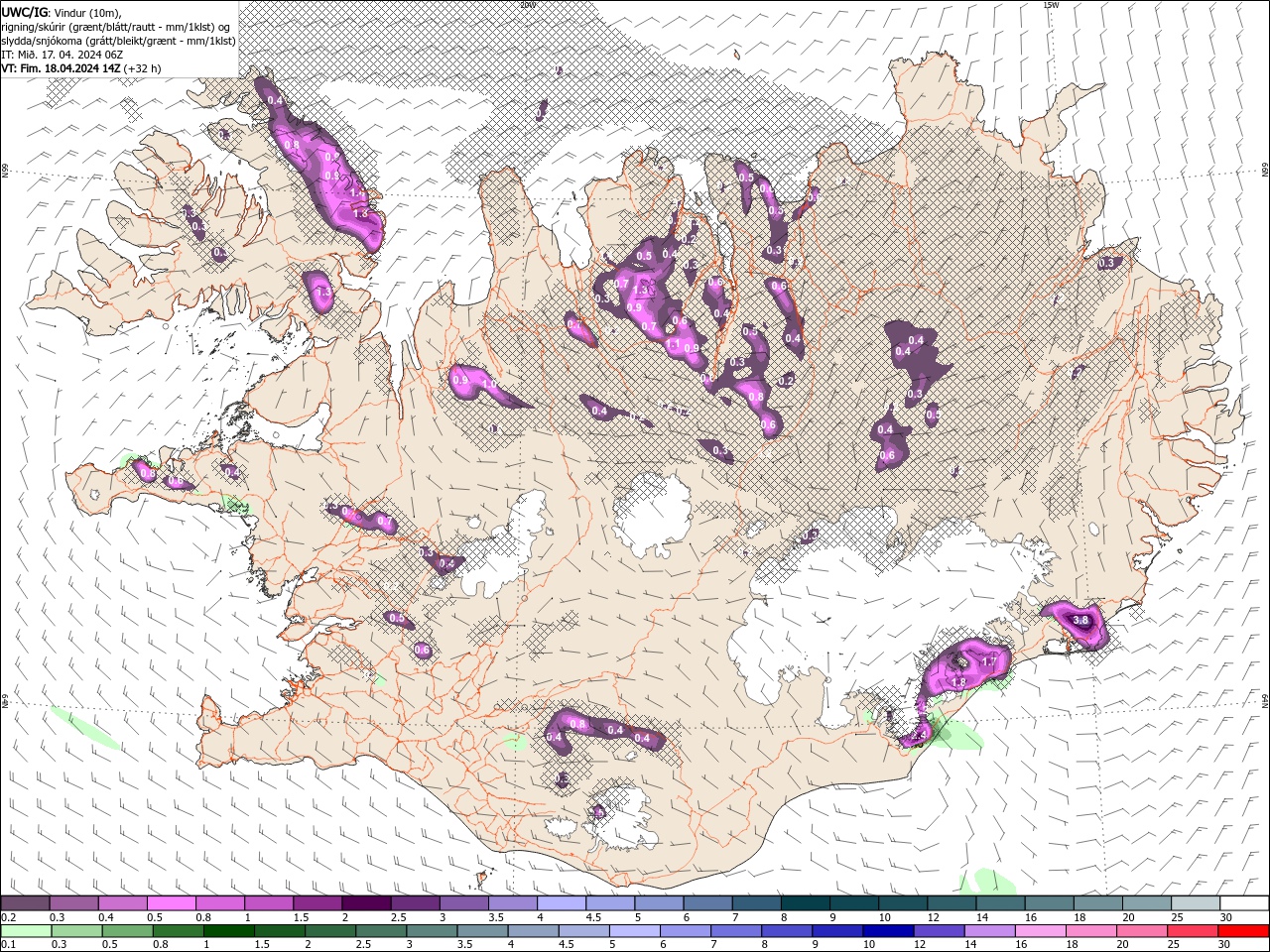Choose the dark teal swatch between 8 and 9 on upper scale

[804, 903]
